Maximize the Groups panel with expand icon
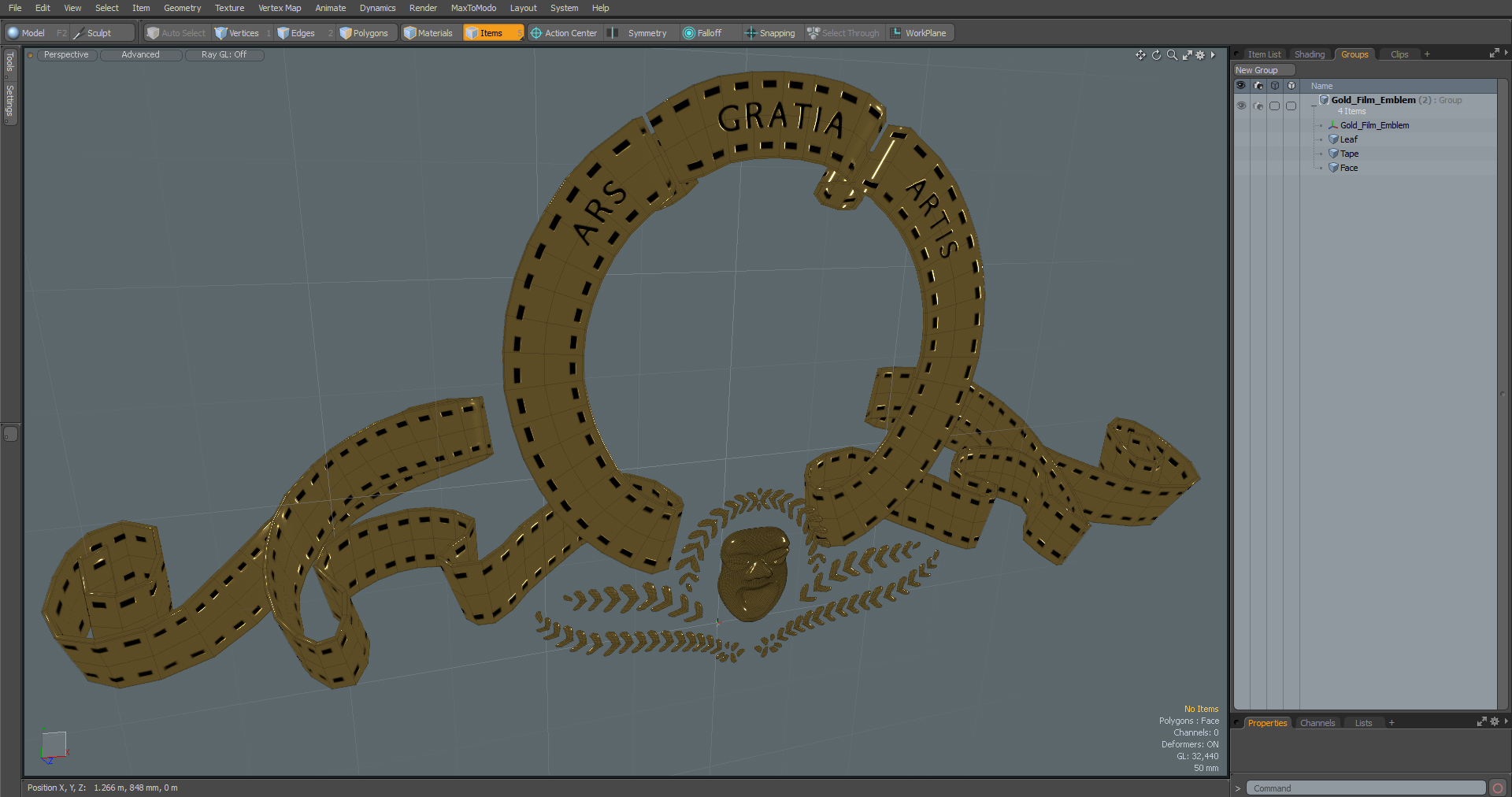 click(x=1494, y=54)
